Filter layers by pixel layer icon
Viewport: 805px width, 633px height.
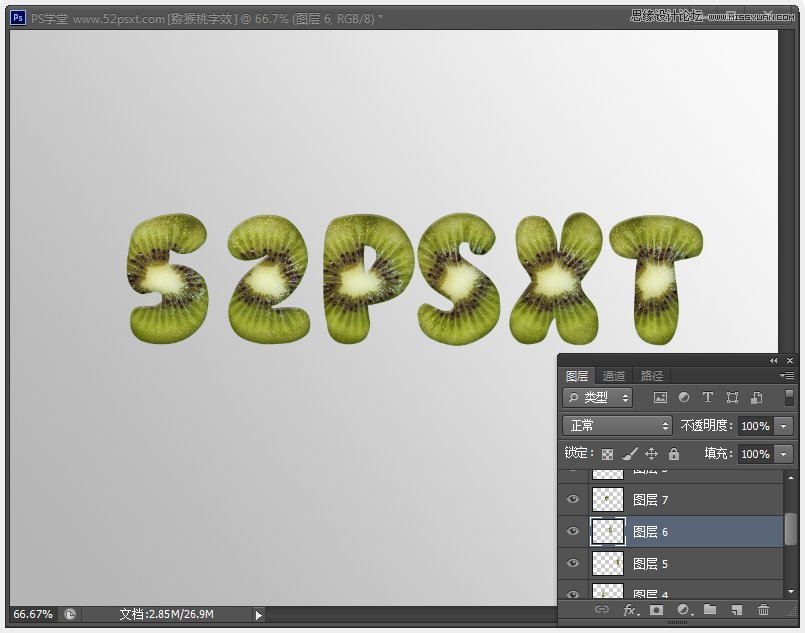[660, 397]
